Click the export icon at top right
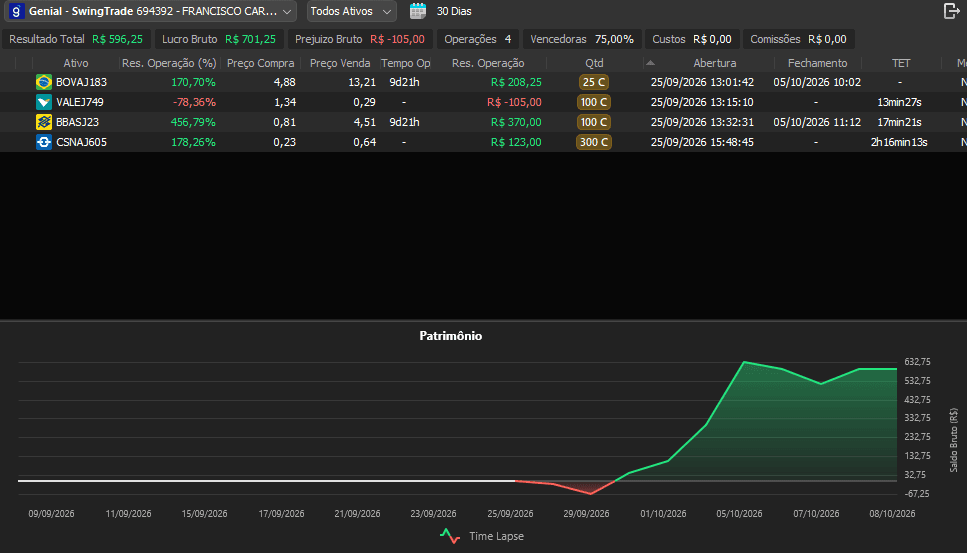Image resolution: width=967 pixels, height=553 pixels. click(952, 11)
